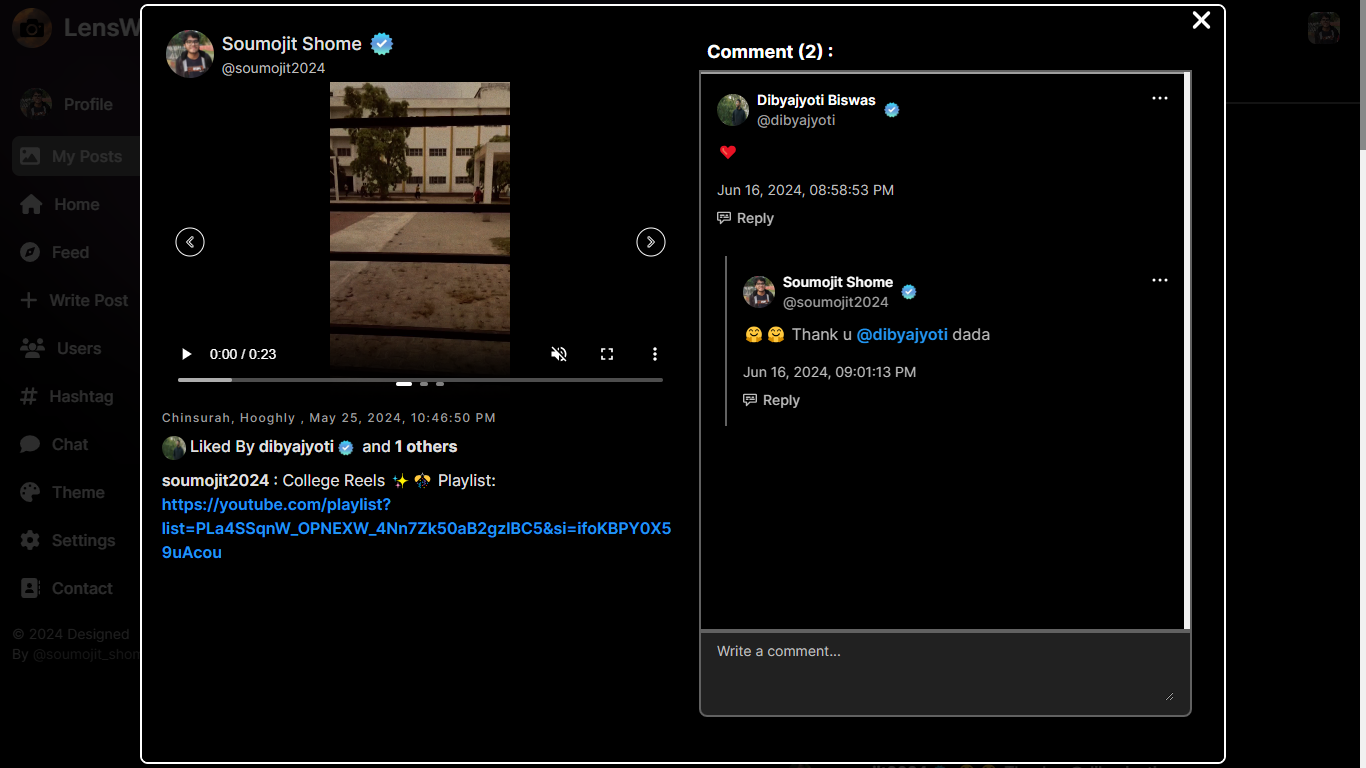This screenshot has height=768, width=1366.
Task: Click the Chat bubble icon
Action: [x=30, y=444]
